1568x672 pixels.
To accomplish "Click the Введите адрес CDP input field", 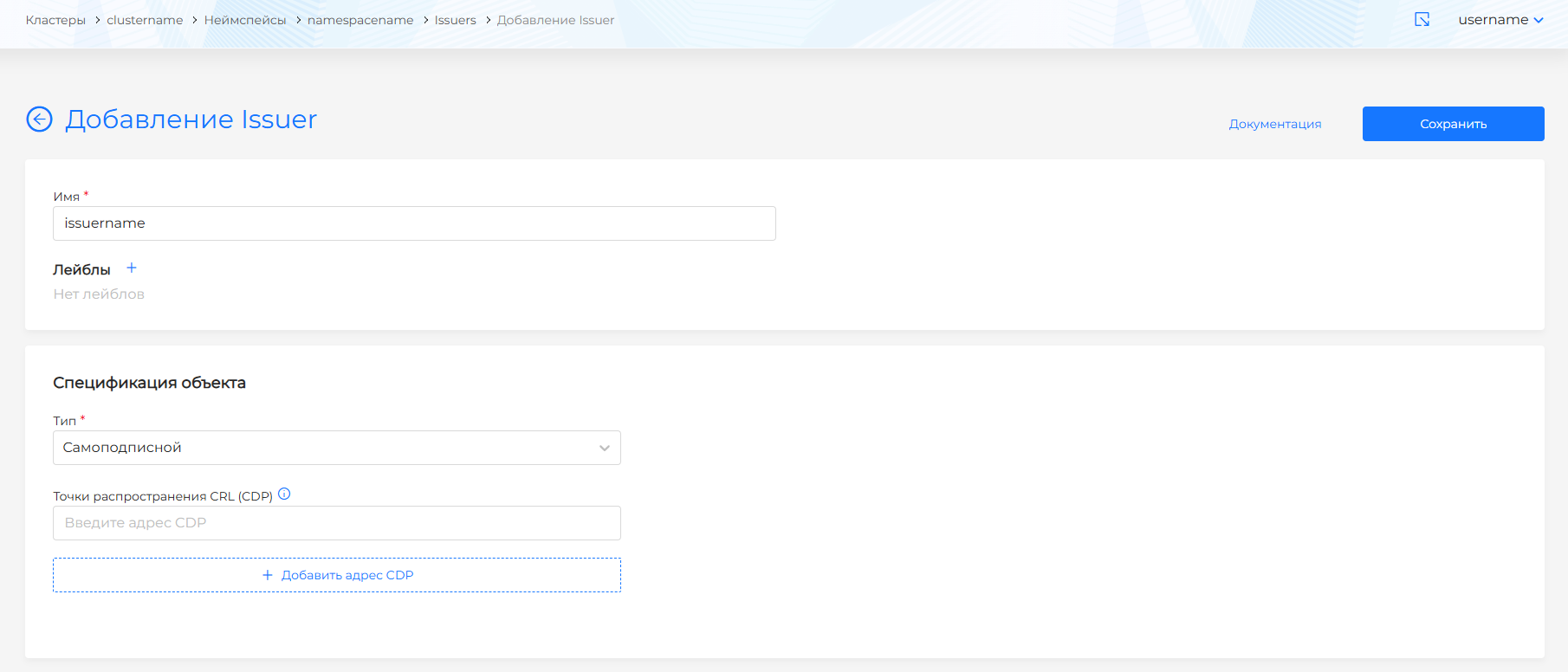I will click(336, 523).
